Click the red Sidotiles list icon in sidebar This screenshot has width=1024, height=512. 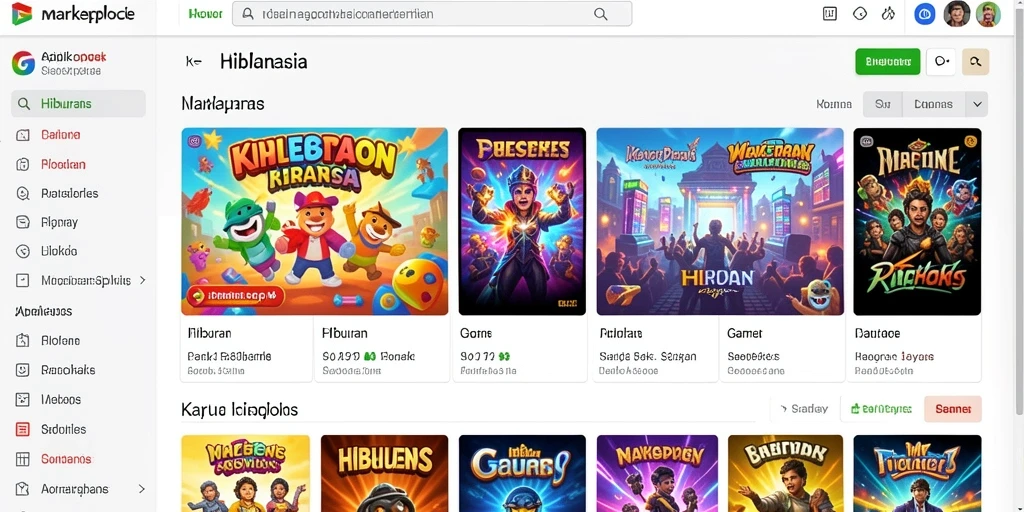(22, 430)
